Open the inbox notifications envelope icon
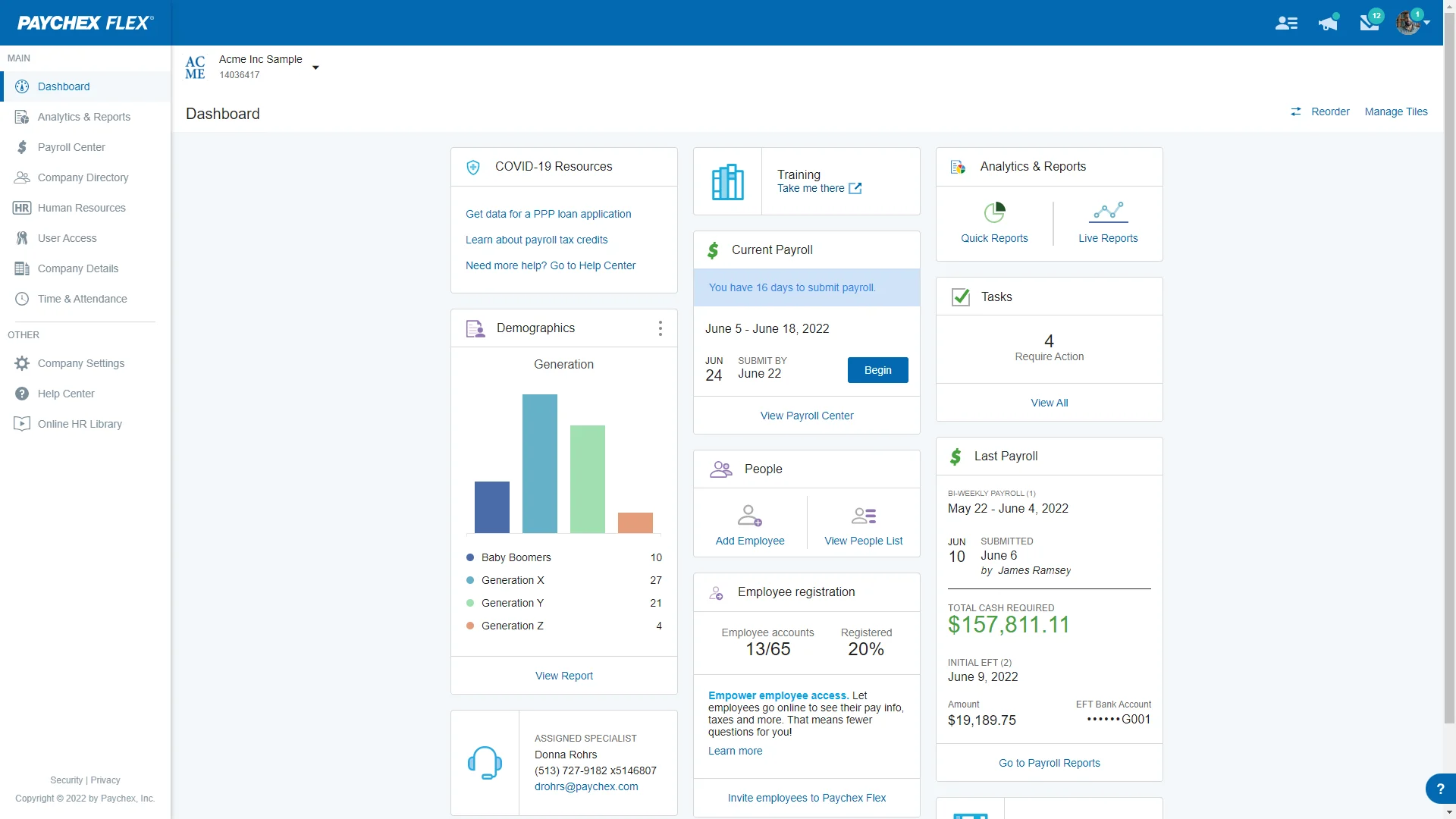 tap(1370, 21)
